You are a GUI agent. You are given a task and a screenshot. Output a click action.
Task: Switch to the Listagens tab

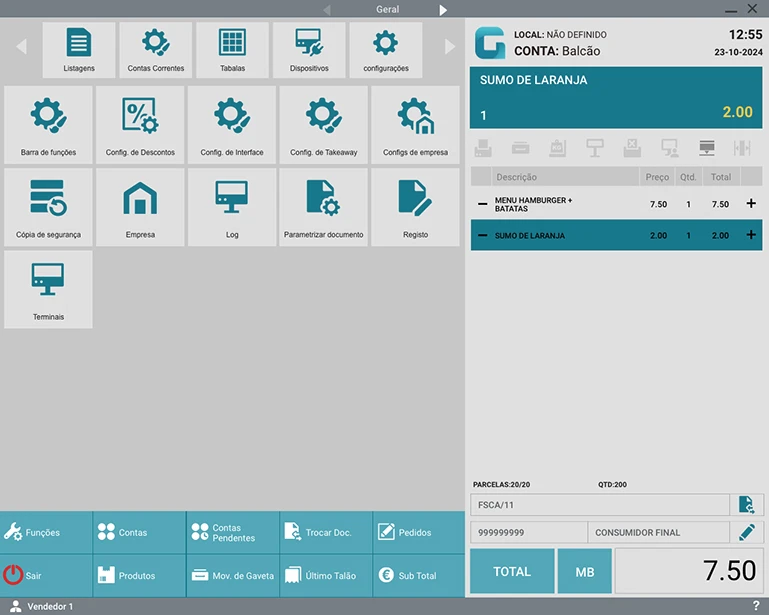coord(79,50)
